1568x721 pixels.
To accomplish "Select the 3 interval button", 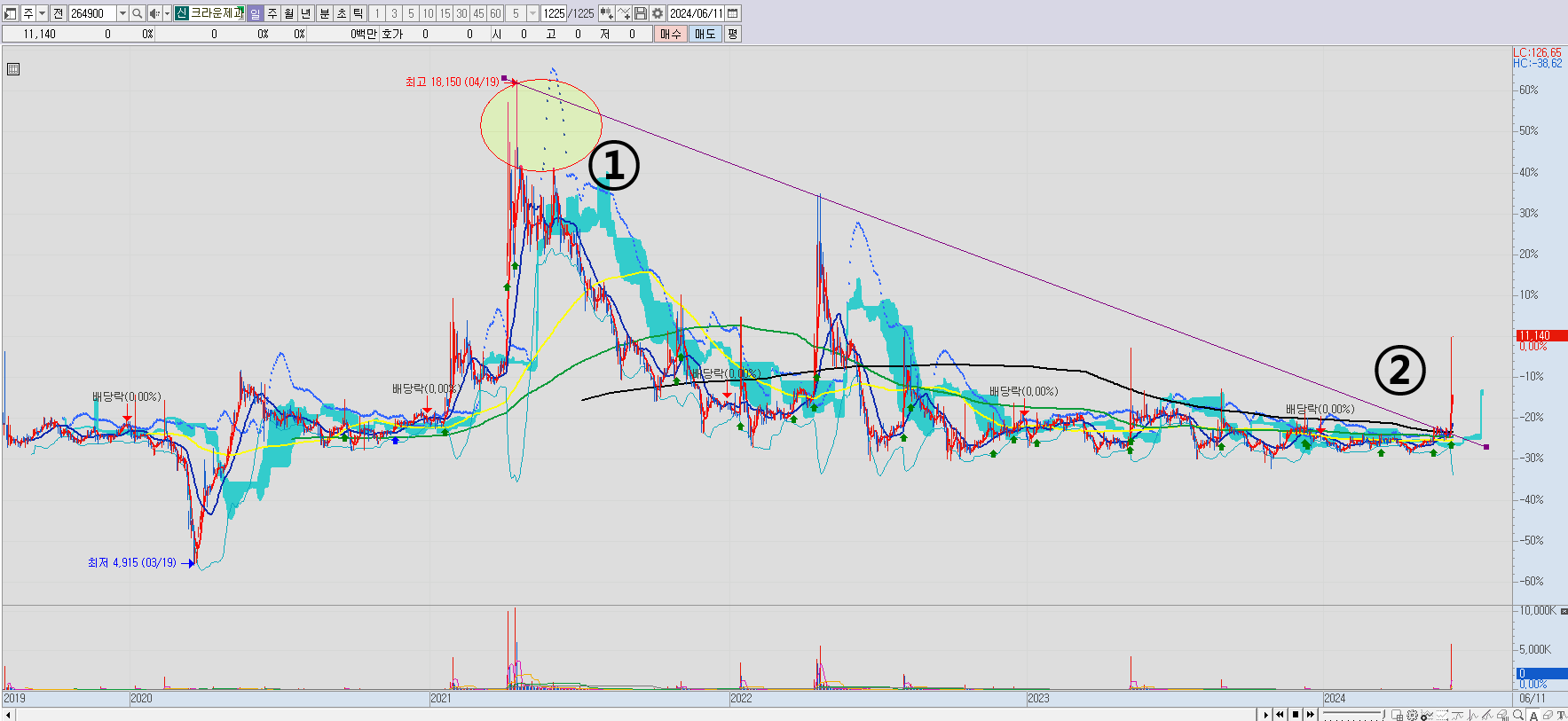I will [394, 13].
